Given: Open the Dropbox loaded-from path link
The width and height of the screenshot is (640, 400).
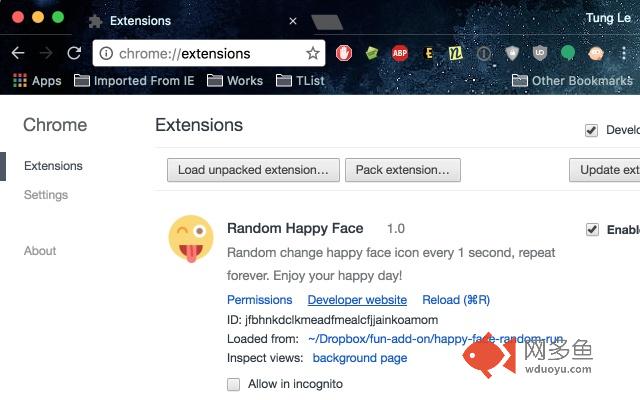Looking at the screenshot, I should [436, 339].
